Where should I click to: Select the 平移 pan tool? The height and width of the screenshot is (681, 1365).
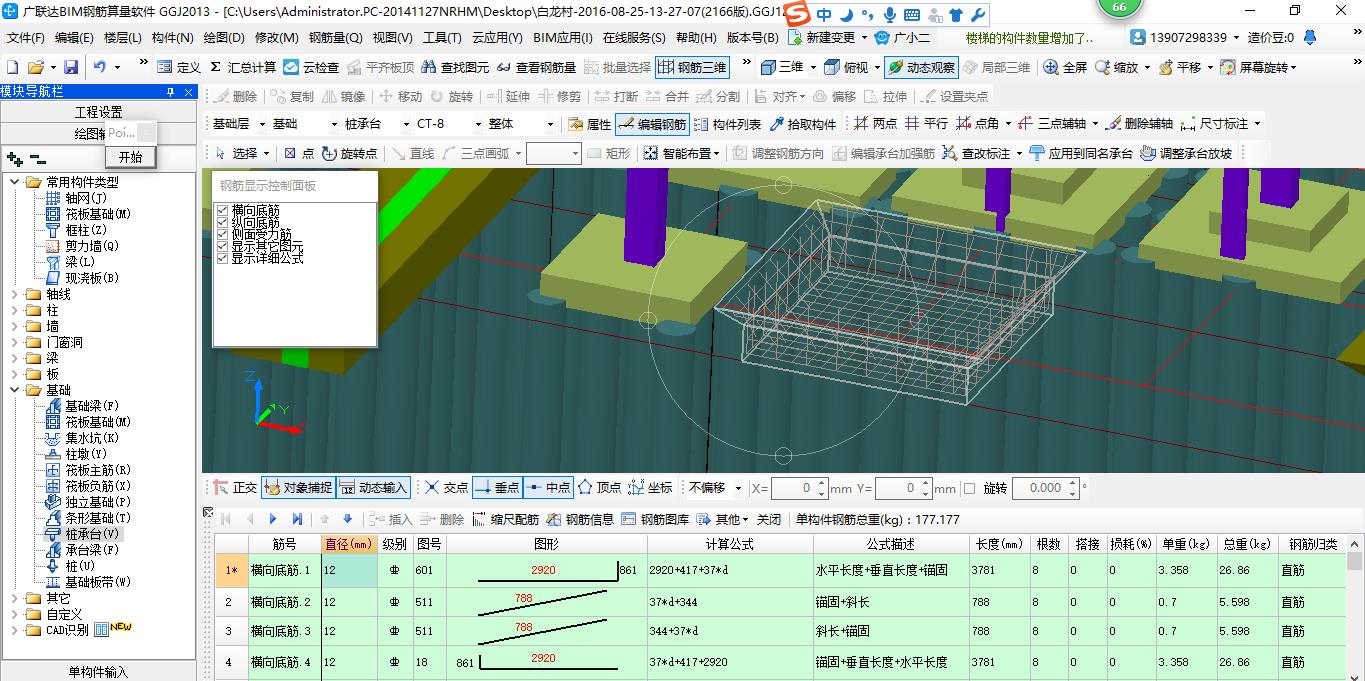coord(1180,67)
